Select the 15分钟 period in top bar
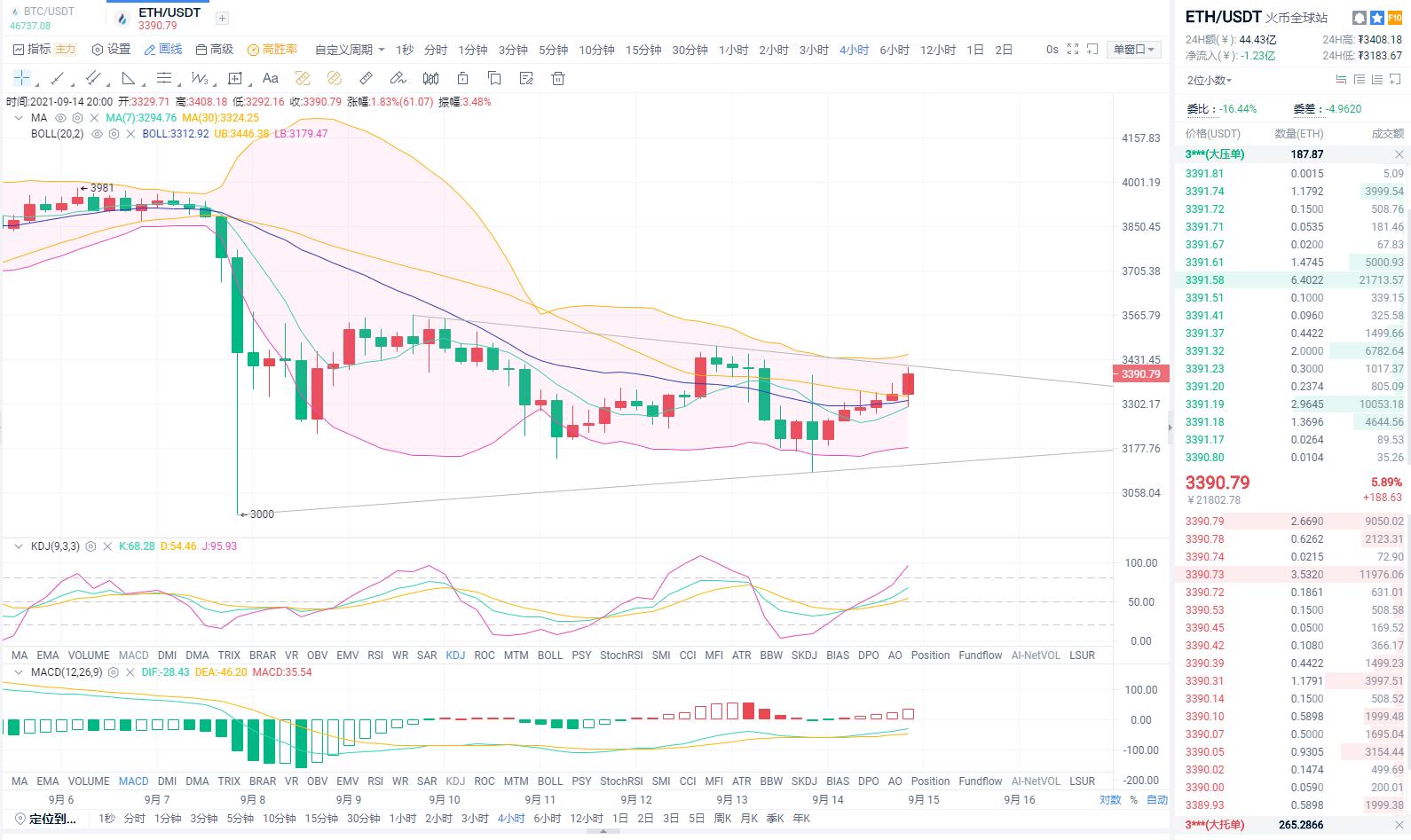Viewport: 1411px width, 840px height. [x=643, y=50]
